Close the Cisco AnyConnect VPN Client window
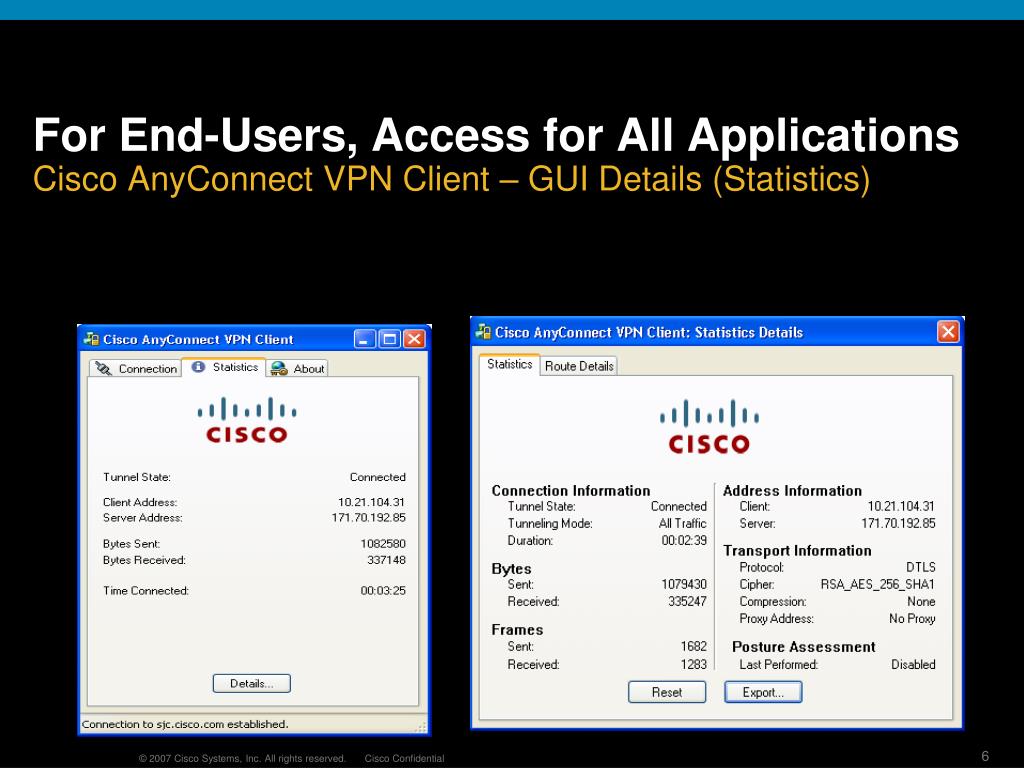 414,339
